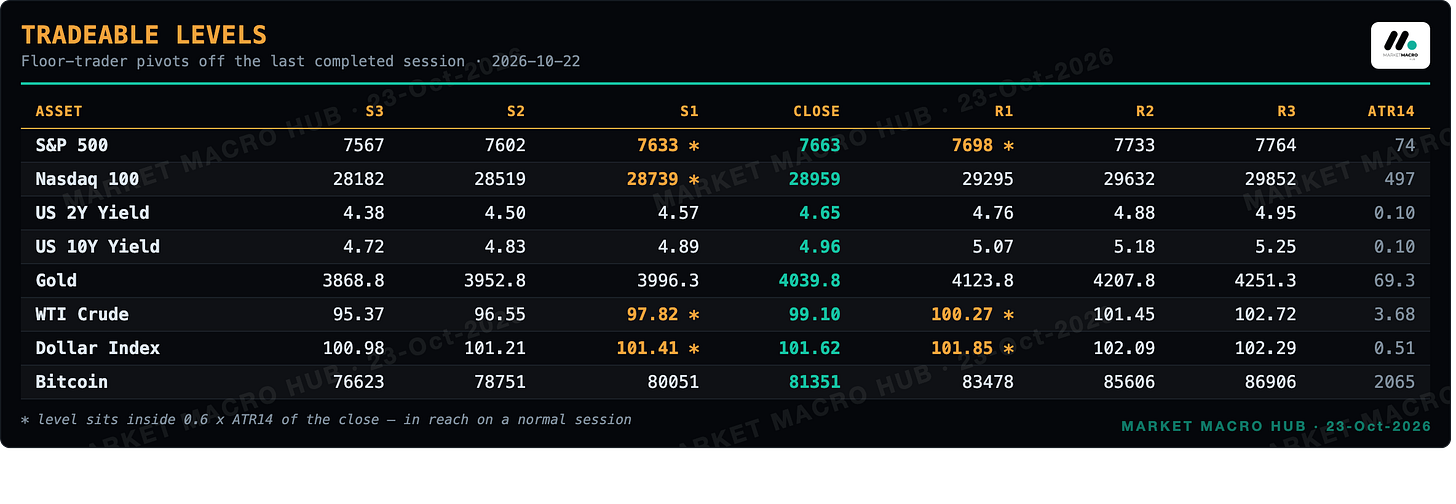Click the S3 column header
Viewport: 1456px width, 504px height.
tap(375, 111)
